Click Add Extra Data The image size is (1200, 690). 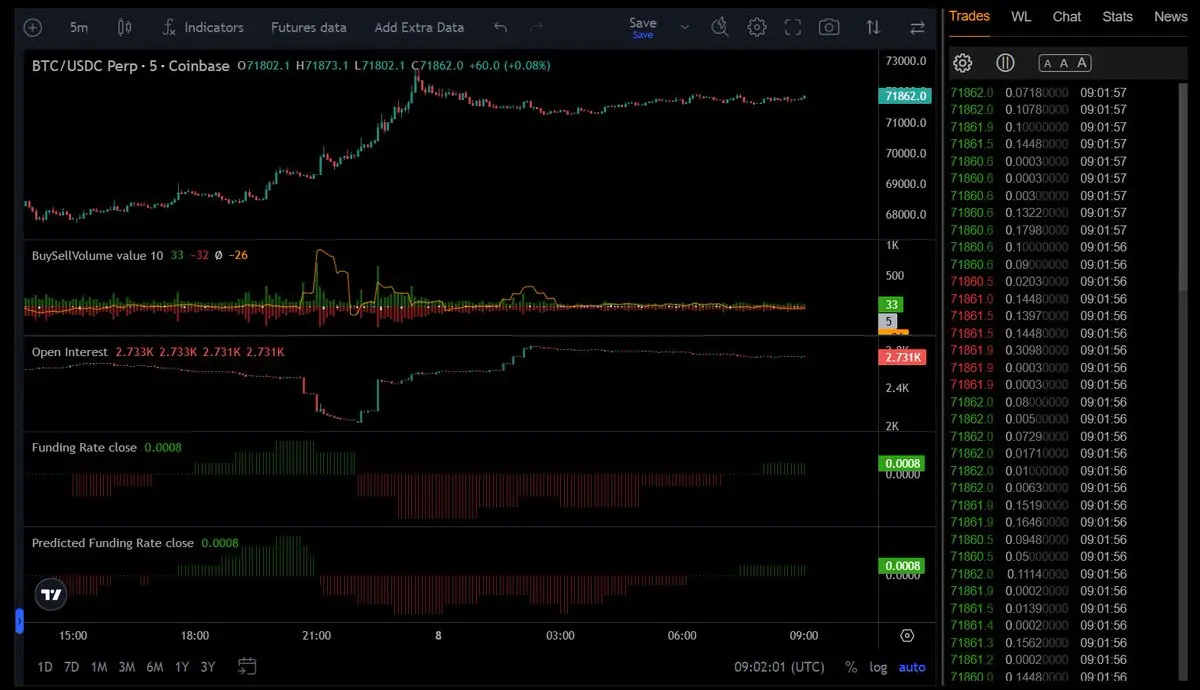[419, 28]
